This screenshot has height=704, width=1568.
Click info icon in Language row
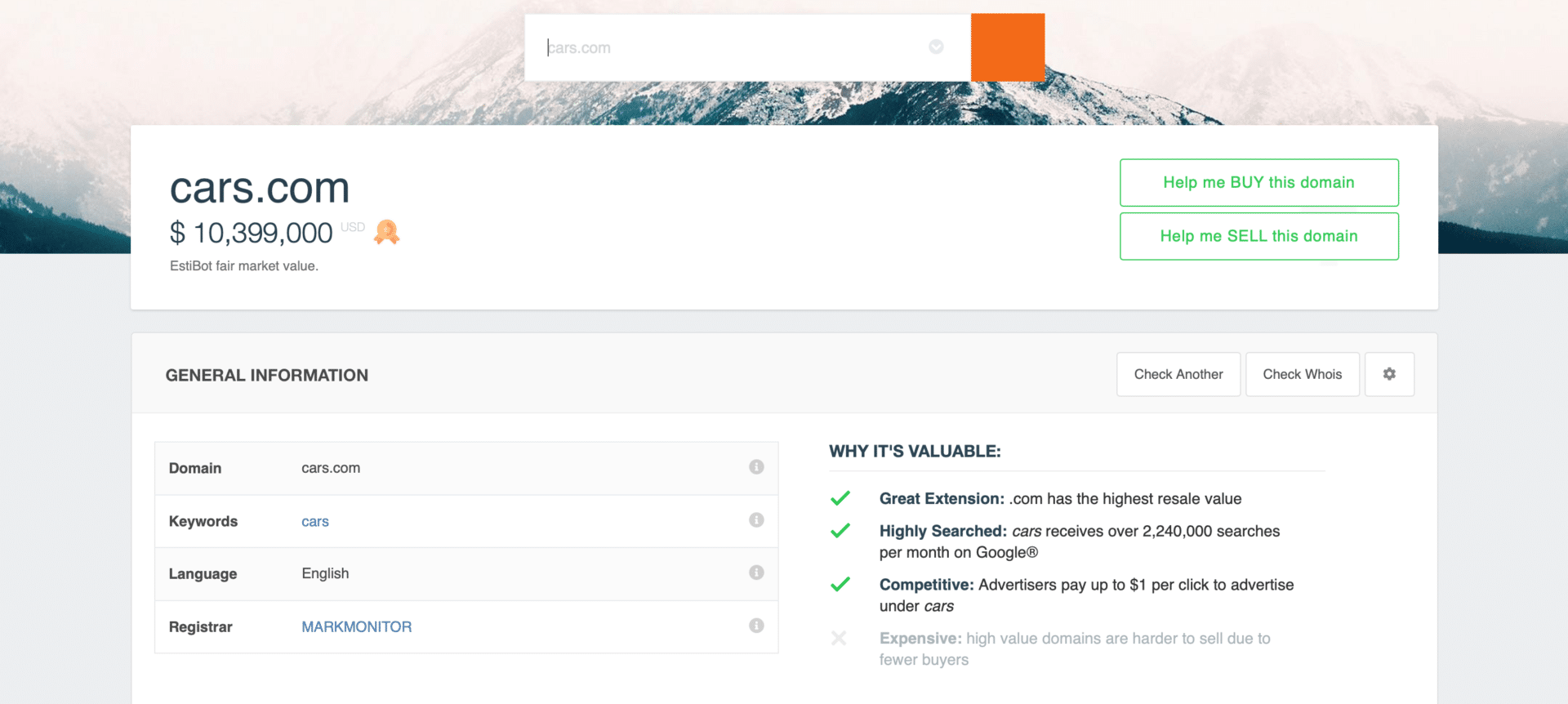point(756,573)
